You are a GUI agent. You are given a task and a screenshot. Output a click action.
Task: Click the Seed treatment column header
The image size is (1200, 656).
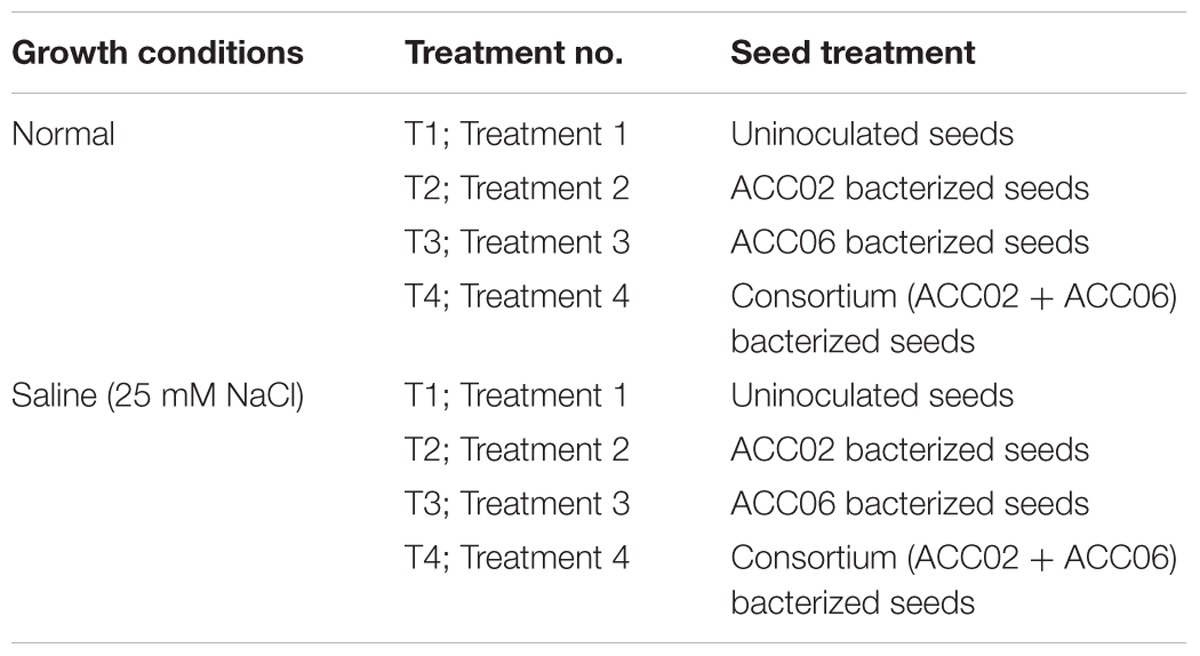[x=853, y=53]
